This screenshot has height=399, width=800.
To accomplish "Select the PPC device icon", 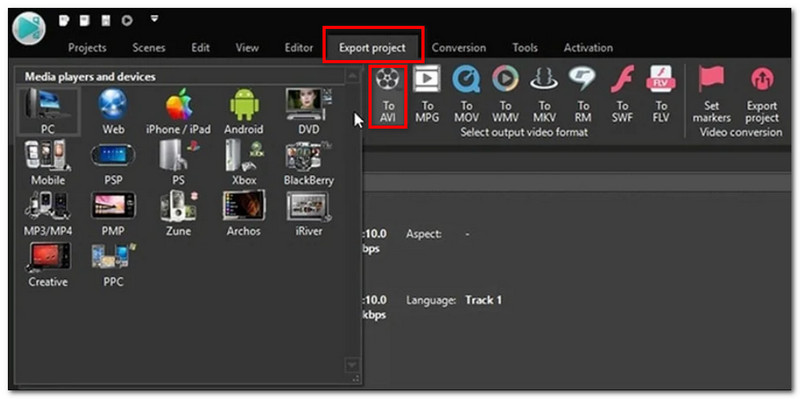I will click(x=113, y=264).
